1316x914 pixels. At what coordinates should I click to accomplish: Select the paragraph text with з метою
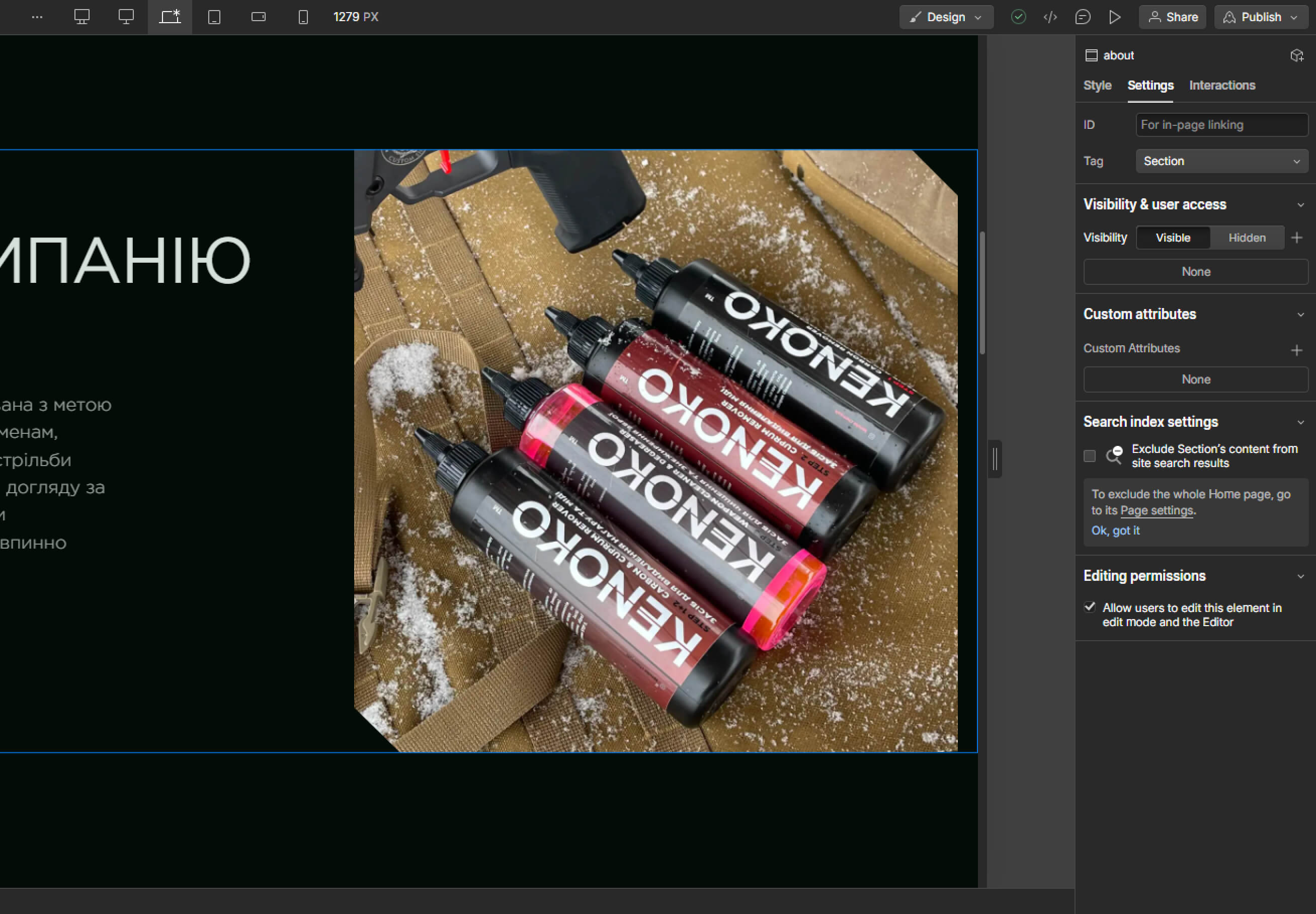pos(55,474)
